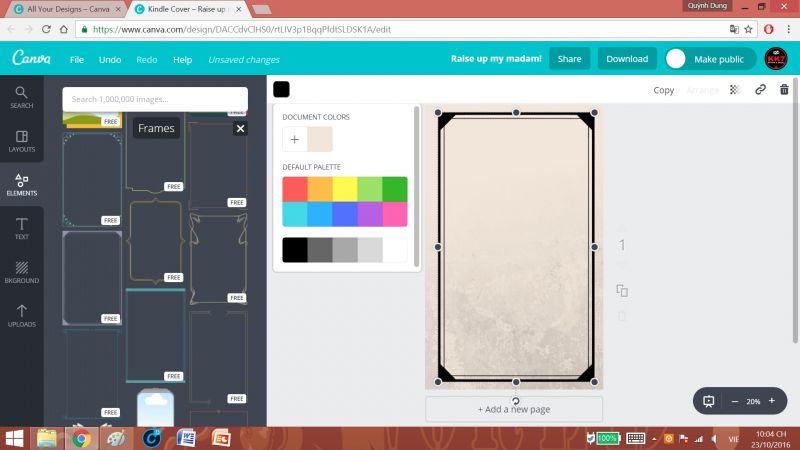Click the image search input field

pos(154,99)
